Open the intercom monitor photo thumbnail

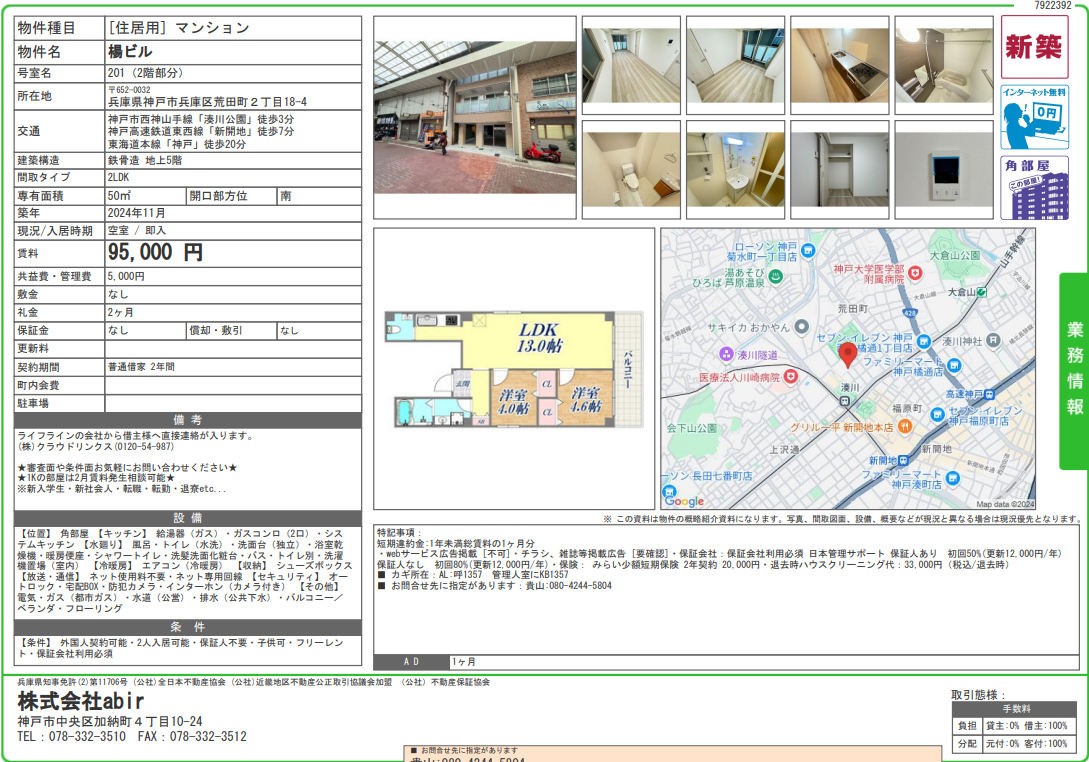tap(943, 169)
